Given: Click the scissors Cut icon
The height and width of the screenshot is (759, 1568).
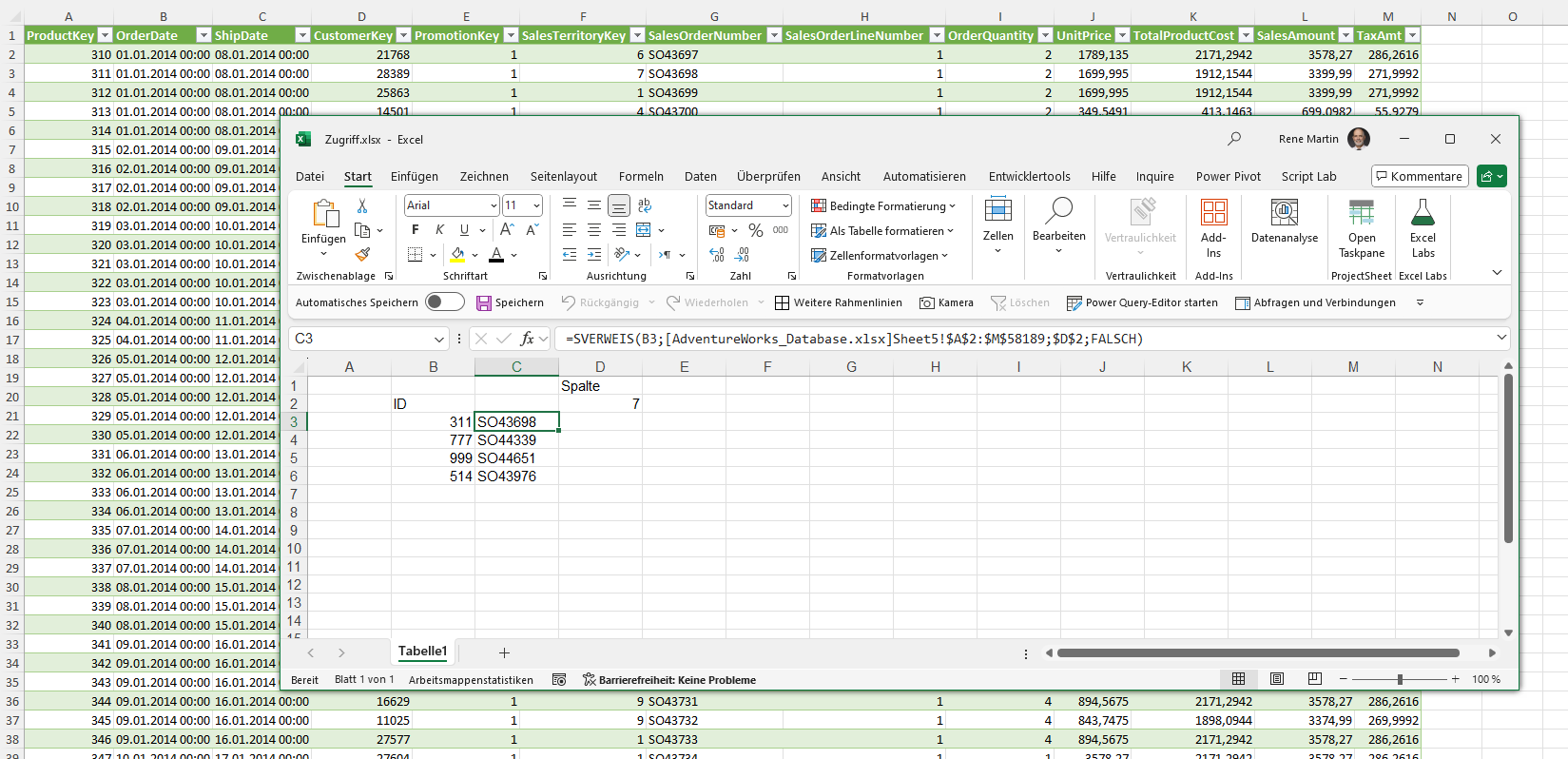Looking at the screenshot, I should click(362, 206).
